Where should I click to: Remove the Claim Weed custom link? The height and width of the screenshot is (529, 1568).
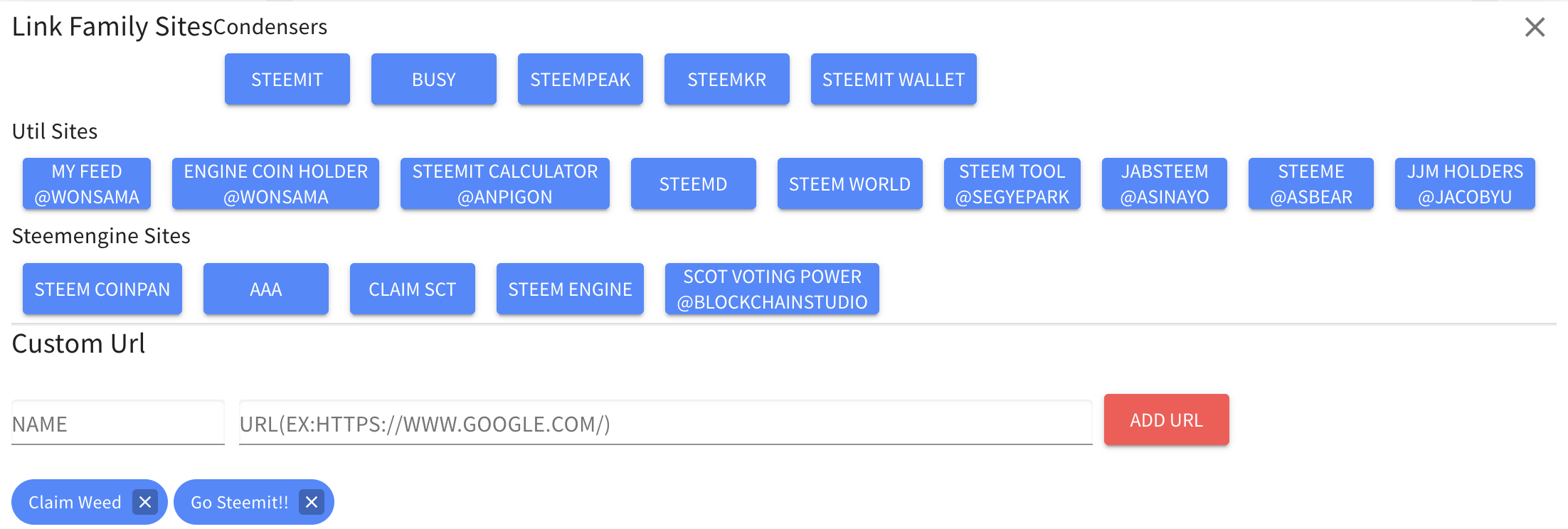click(145, 502)
